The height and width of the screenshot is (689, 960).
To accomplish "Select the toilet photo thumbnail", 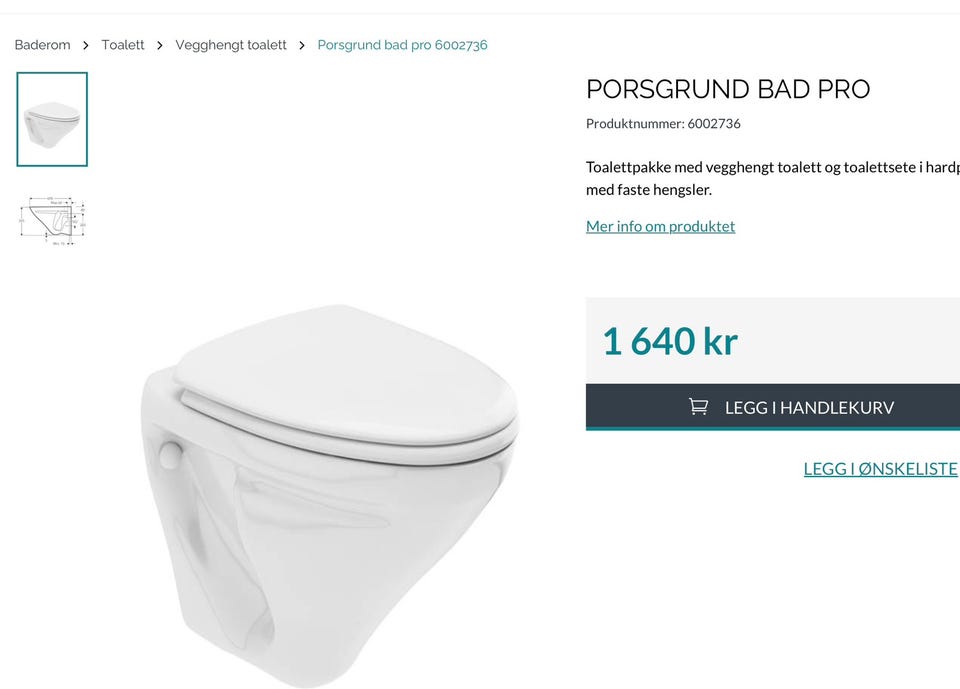I will pyautogui.click(x=52, y=119).
